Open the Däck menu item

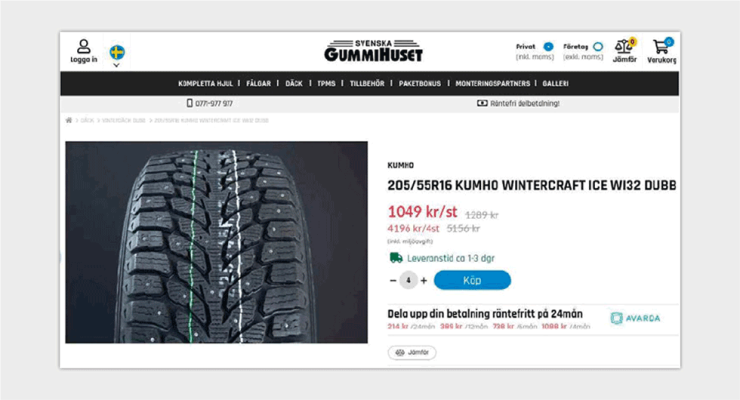[294, 83]
